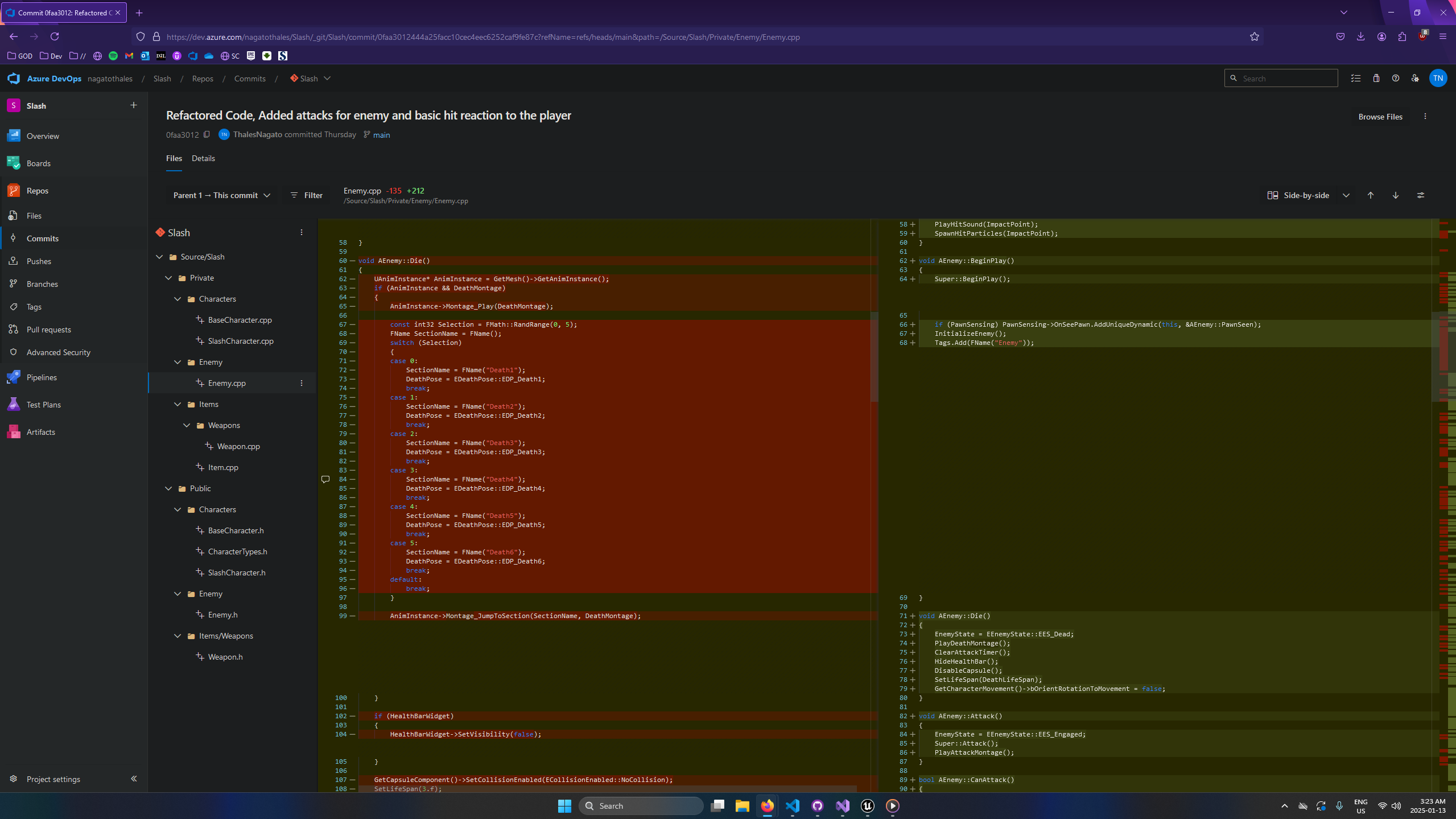Image resolution: width=1456 pixels, height=819 pixels.
Task: Switch to the Details tab
Action: (203, 158)
